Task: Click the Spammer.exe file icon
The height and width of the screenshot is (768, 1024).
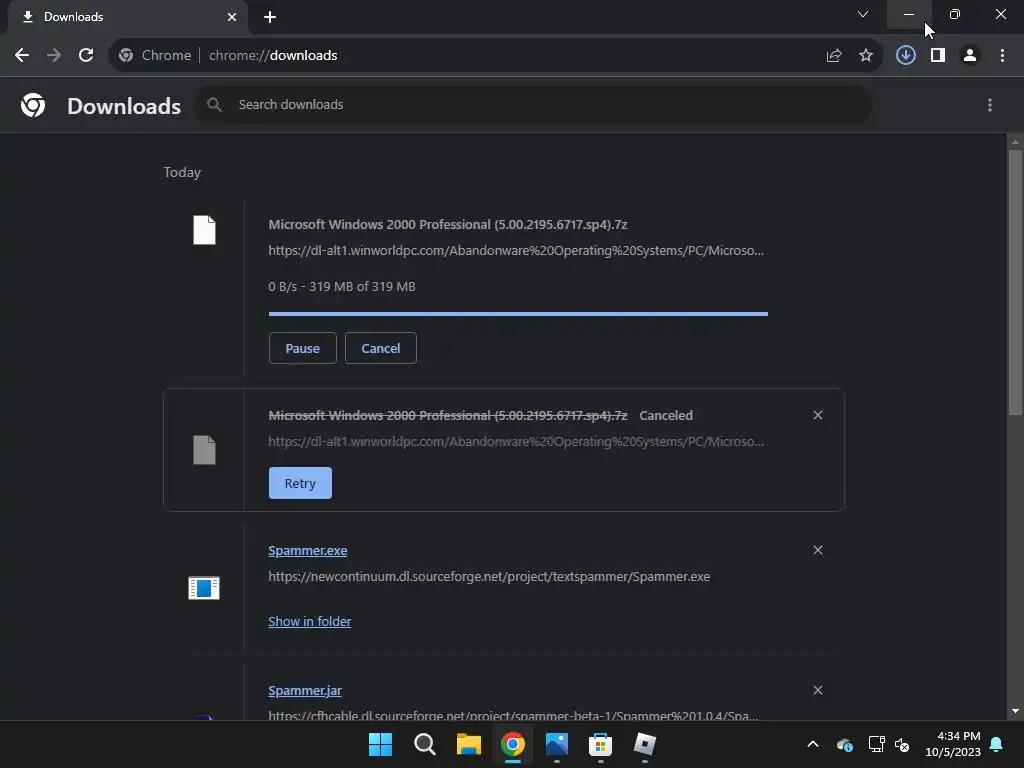Action: [204, 588]
